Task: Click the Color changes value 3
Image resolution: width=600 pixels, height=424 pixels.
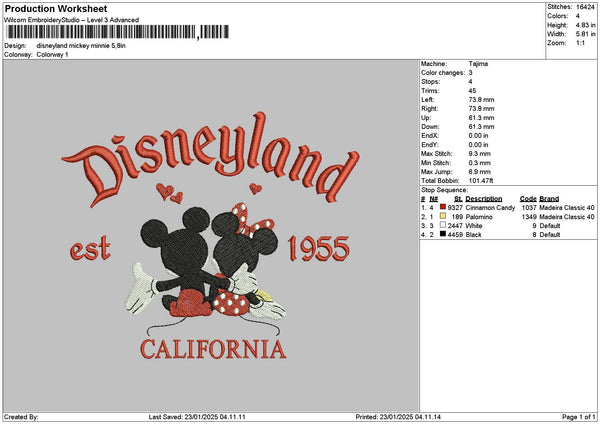Action: coord(470,73)
